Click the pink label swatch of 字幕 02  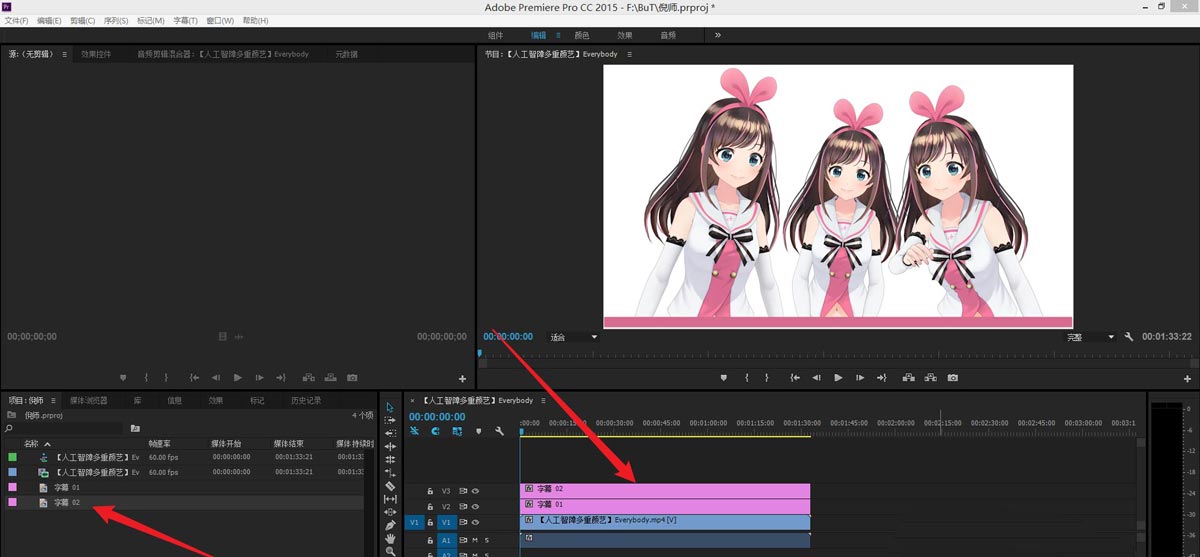pyautogui.click(x=12, y=502)
